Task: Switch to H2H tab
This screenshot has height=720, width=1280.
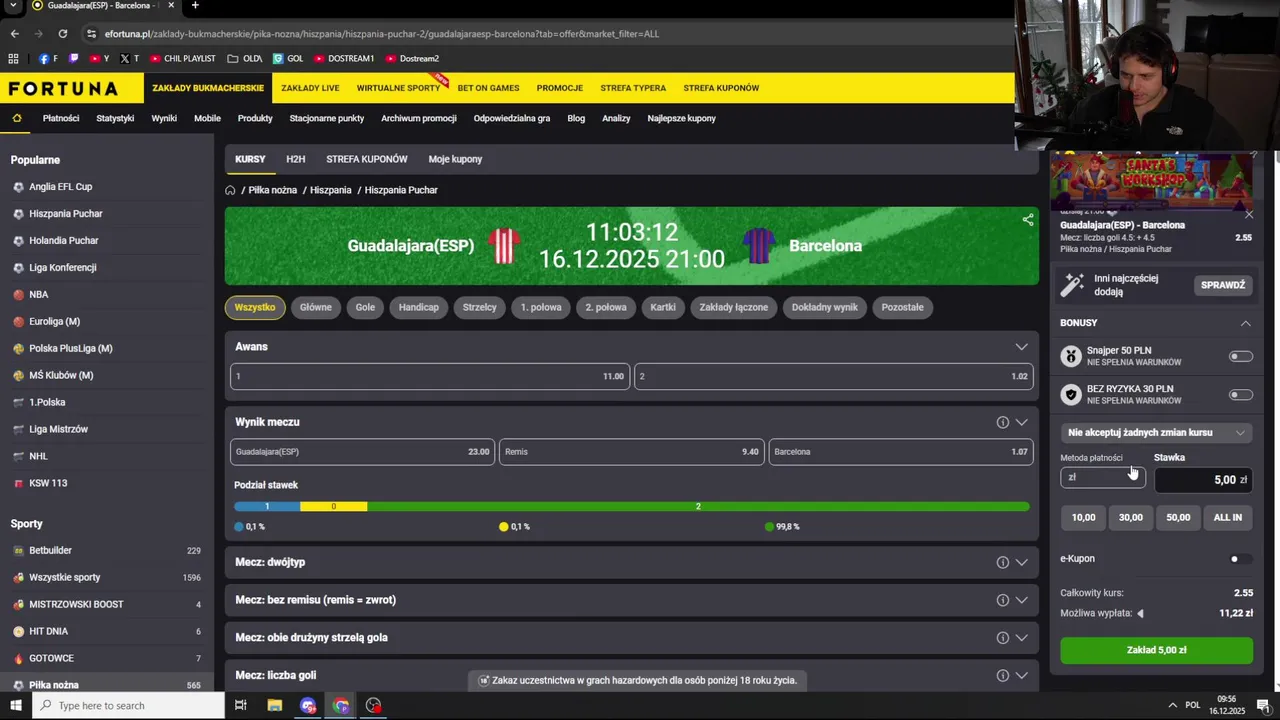Action: (295, 159)
